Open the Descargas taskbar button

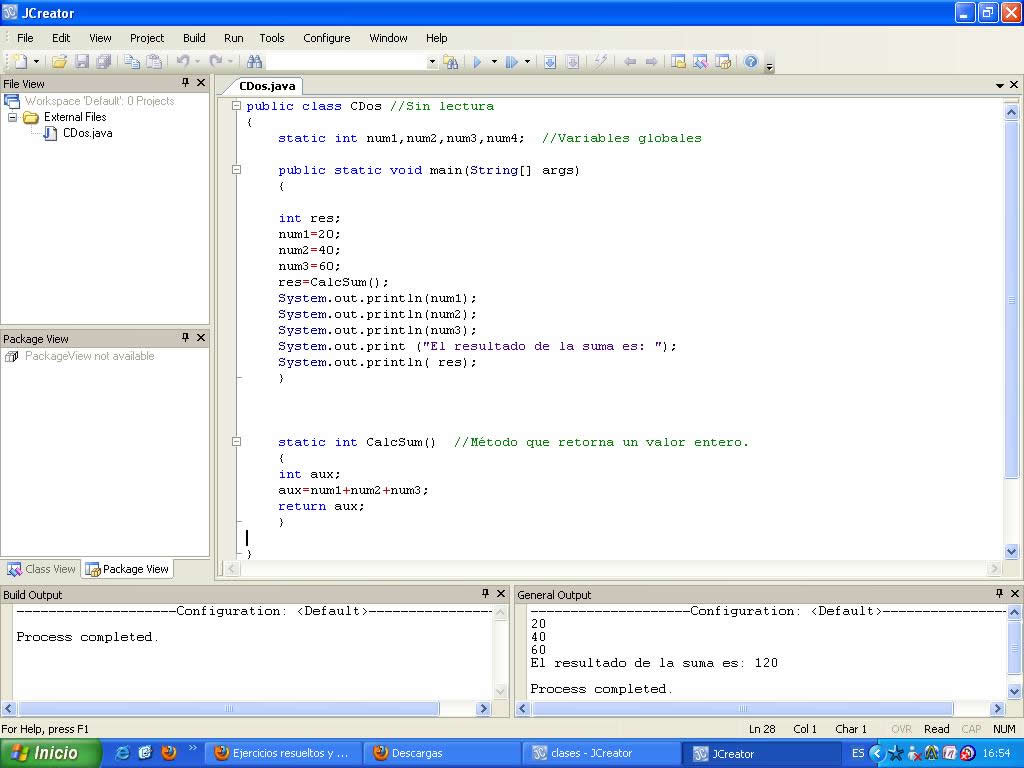pos(440,754)
